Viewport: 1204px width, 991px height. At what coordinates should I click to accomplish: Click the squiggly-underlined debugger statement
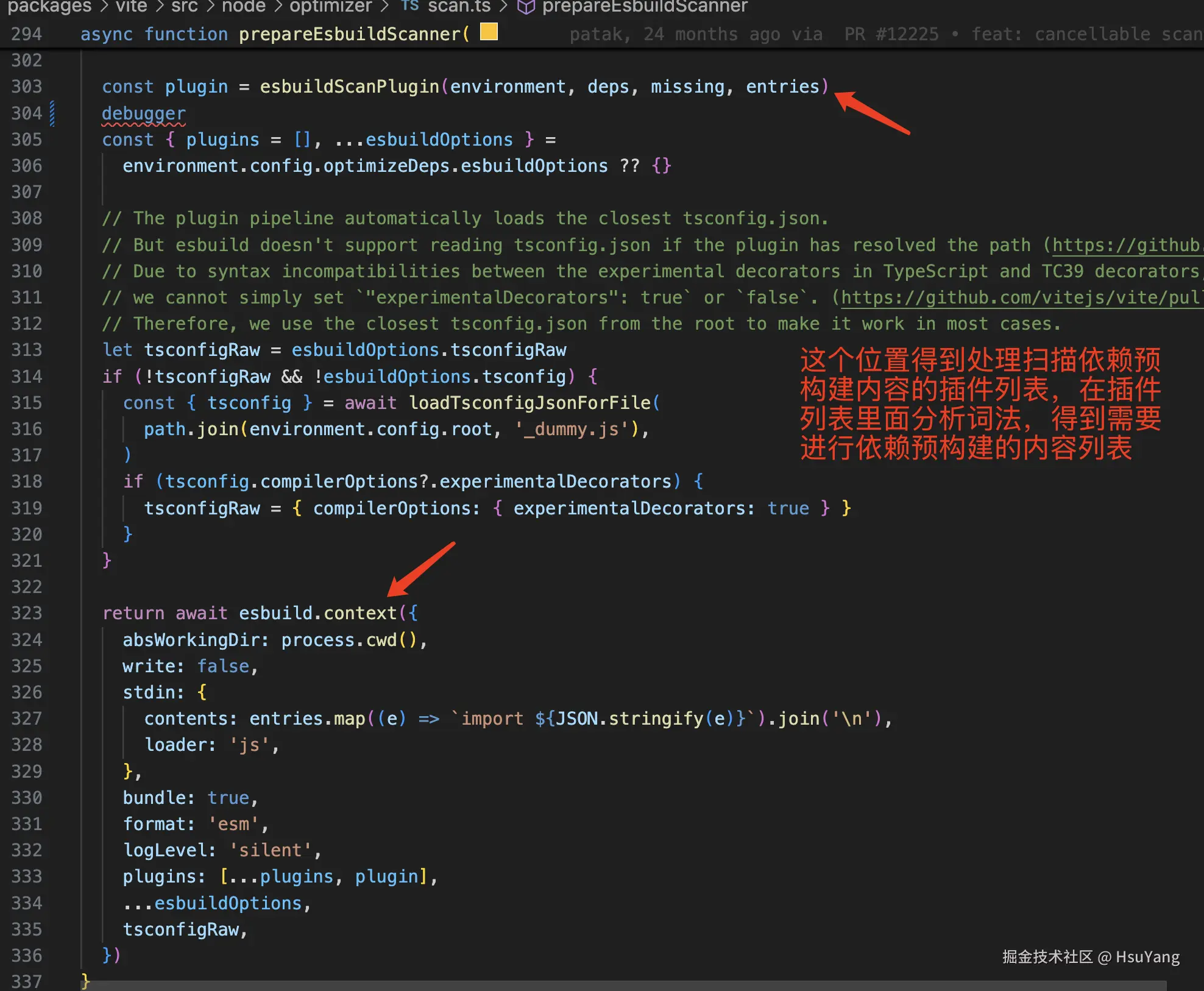pyautogui.click(x=144, y=113)
